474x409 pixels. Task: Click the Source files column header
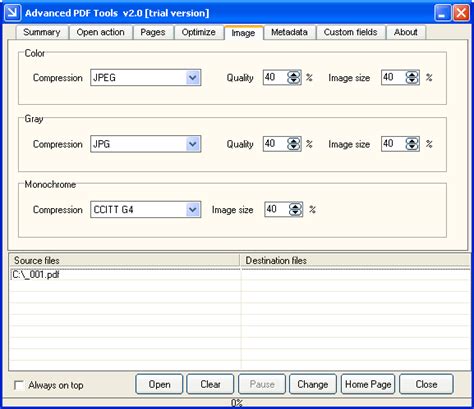coord(124,260)
